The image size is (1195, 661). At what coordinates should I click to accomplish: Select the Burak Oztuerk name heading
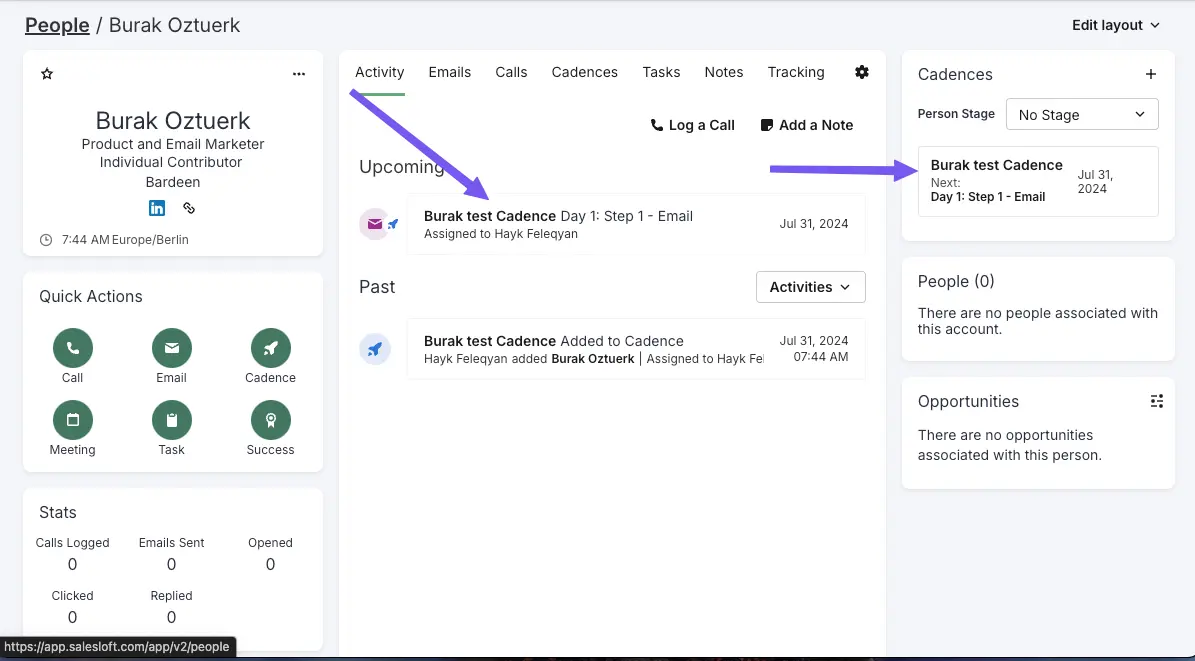click(x=173, y=120)
